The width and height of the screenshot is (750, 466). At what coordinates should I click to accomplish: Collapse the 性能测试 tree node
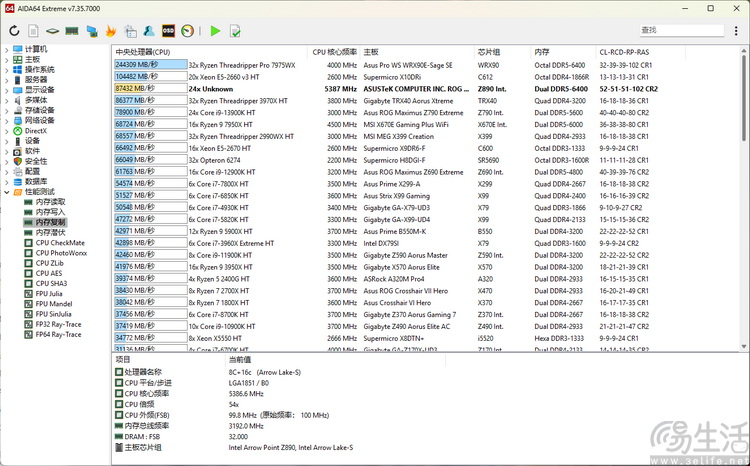pyautogui.click(x=7, y=192)
